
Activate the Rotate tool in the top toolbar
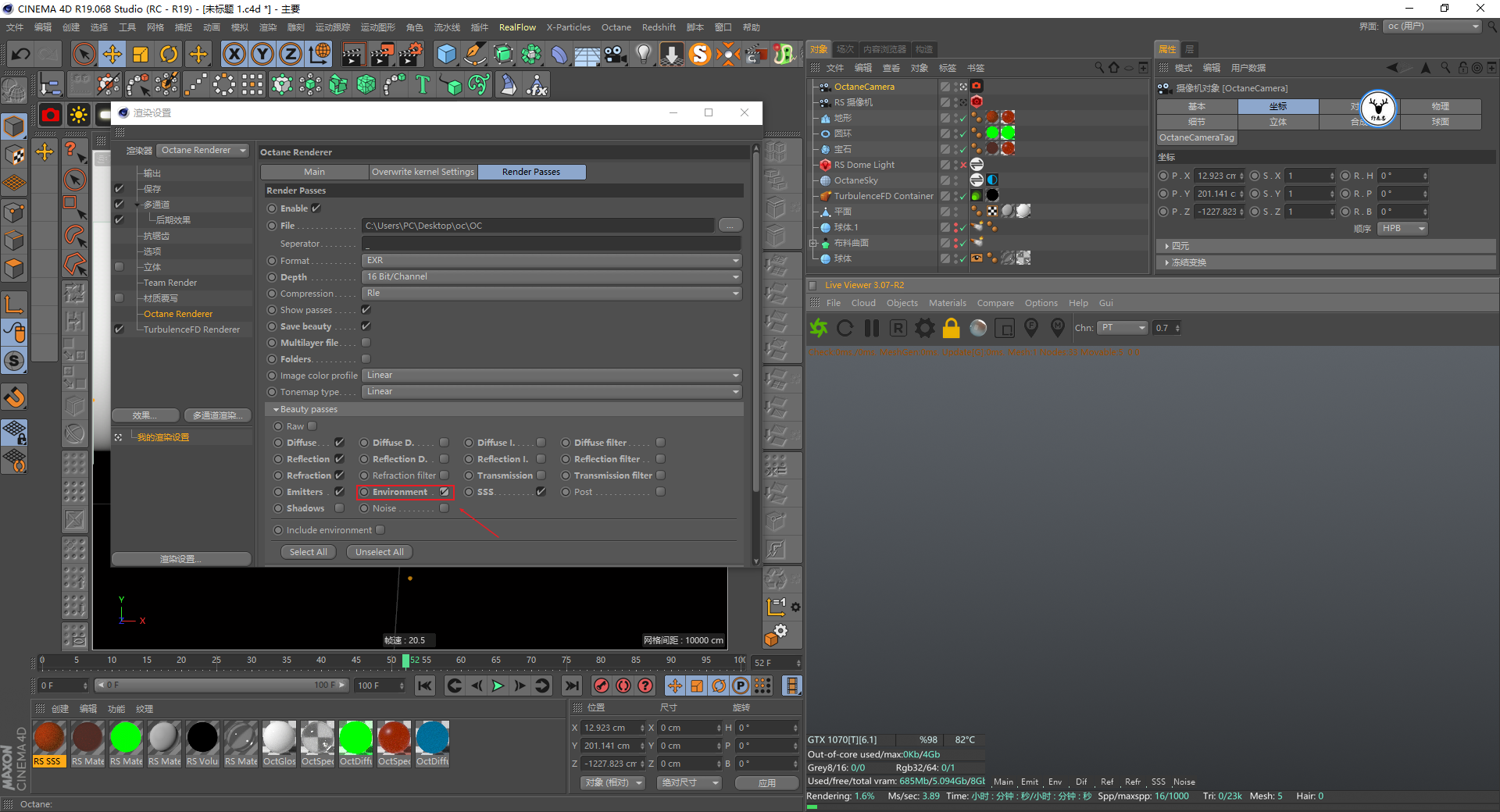pyautogui.click(x=169, y=54)
